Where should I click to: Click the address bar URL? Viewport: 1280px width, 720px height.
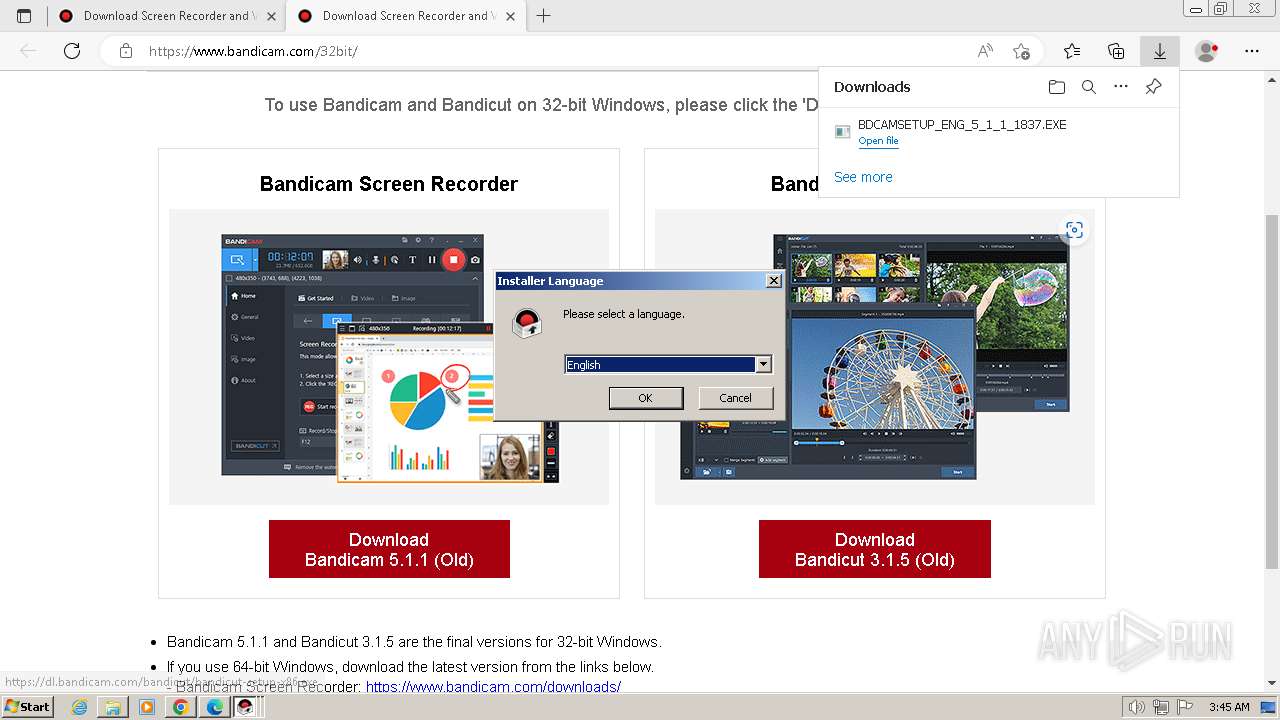(x=253, y=51)
